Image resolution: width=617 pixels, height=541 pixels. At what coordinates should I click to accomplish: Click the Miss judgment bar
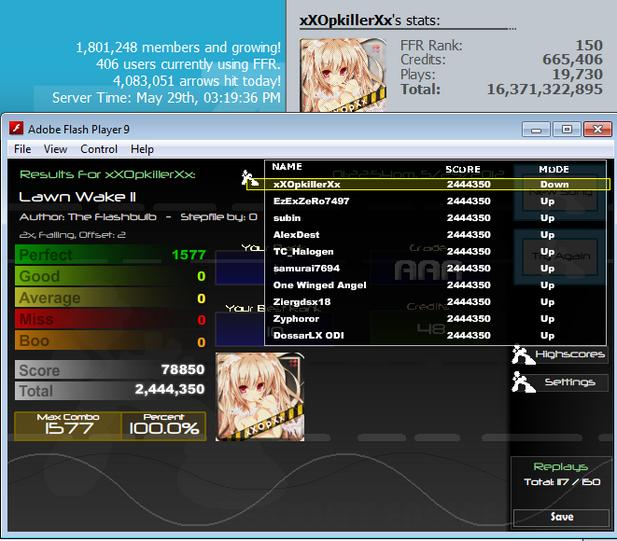click(111, 319)
